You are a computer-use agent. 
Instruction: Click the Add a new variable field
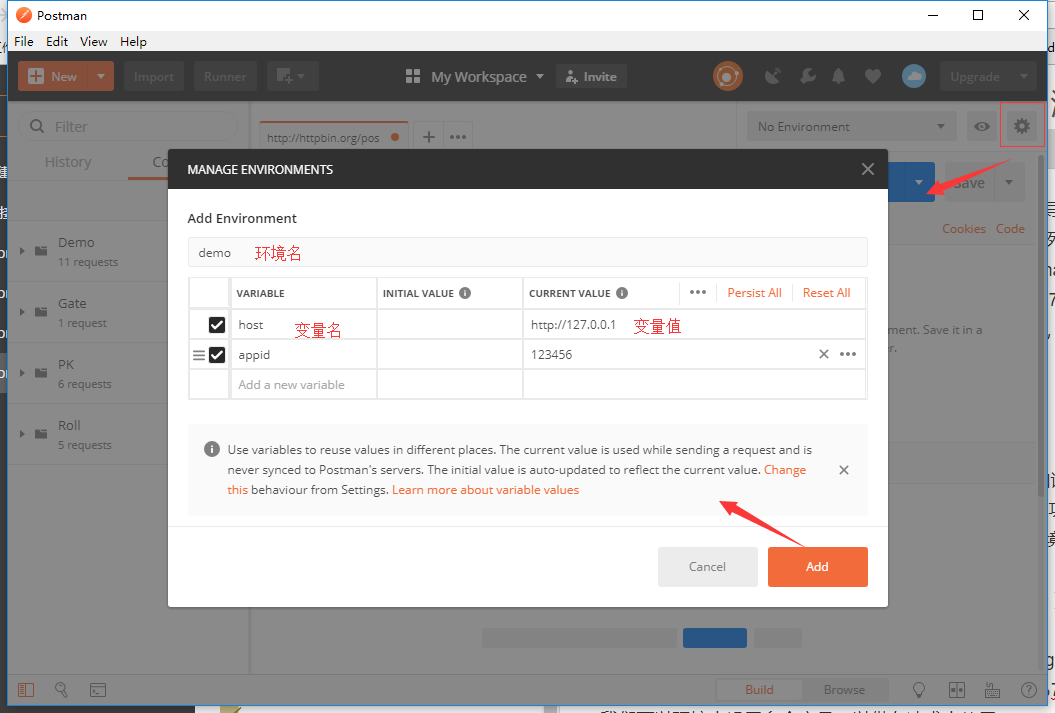[303, 385]
